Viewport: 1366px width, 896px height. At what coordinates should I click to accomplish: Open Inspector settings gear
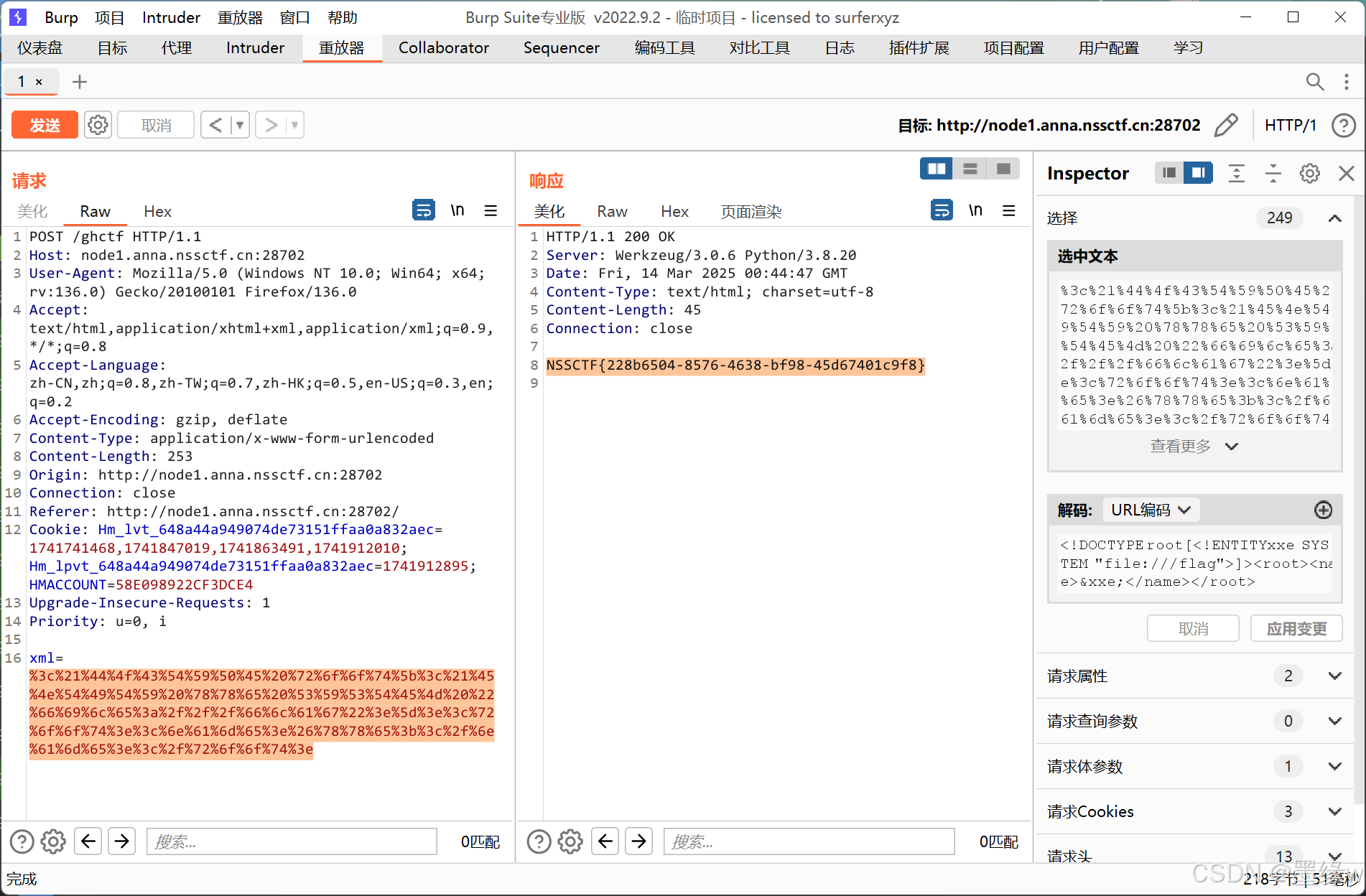[x=1309, y=173]
